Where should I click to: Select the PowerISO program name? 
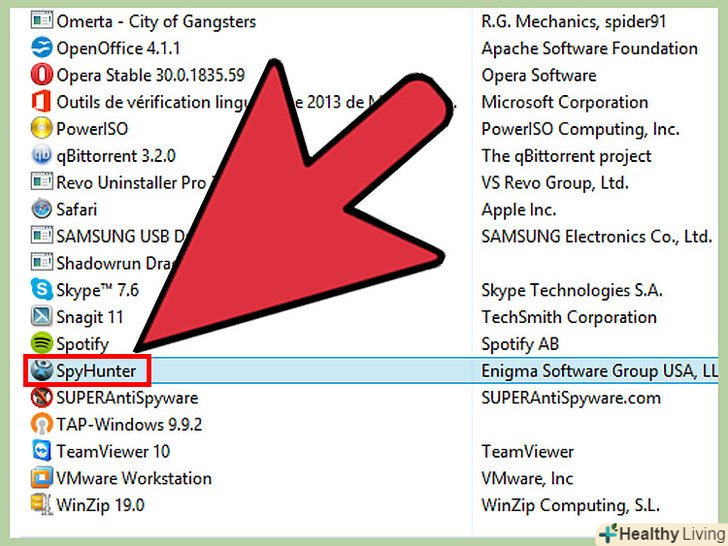92,129
